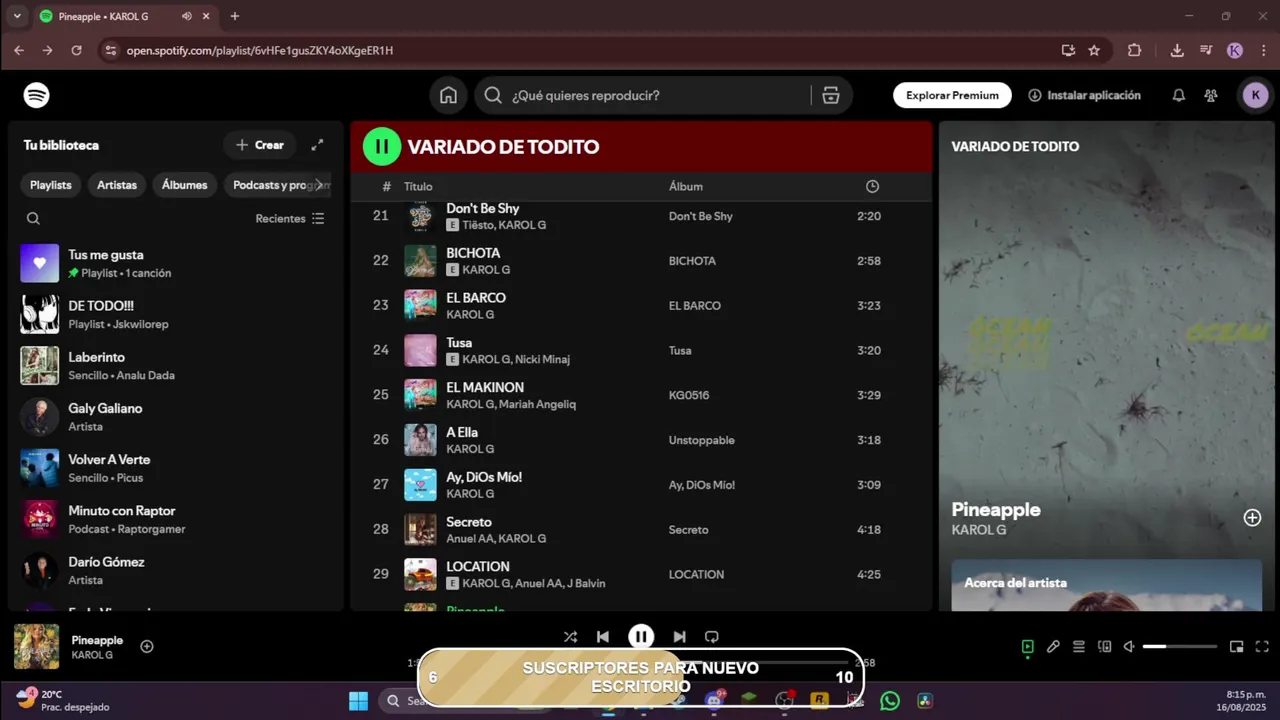The width and height of the screenshot is (1280, 720).
Task: Open the K profile avatar menu in Spotify
Action: pos(1255,95)
